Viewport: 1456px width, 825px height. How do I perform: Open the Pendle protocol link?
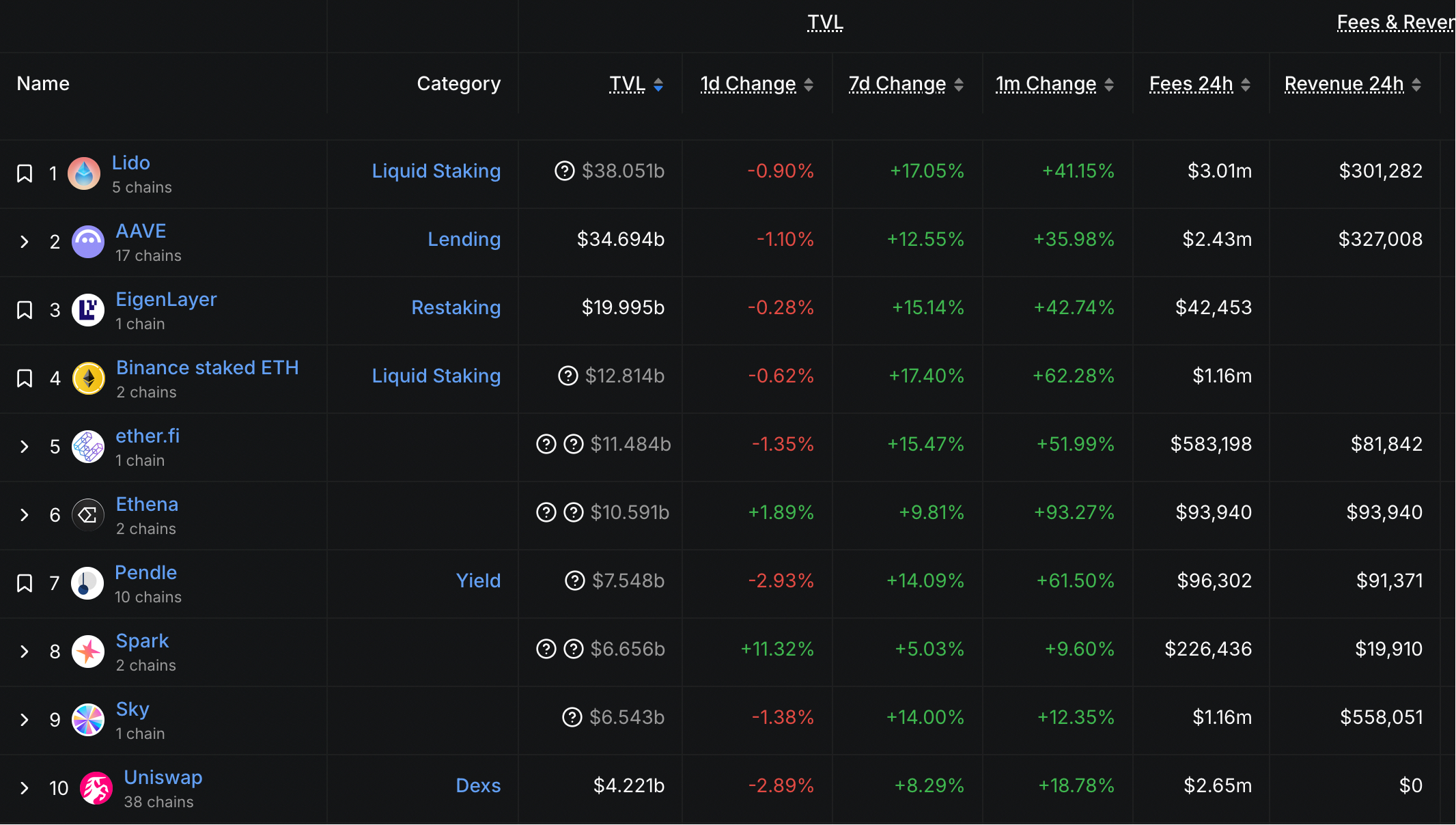tap(145, 572)
